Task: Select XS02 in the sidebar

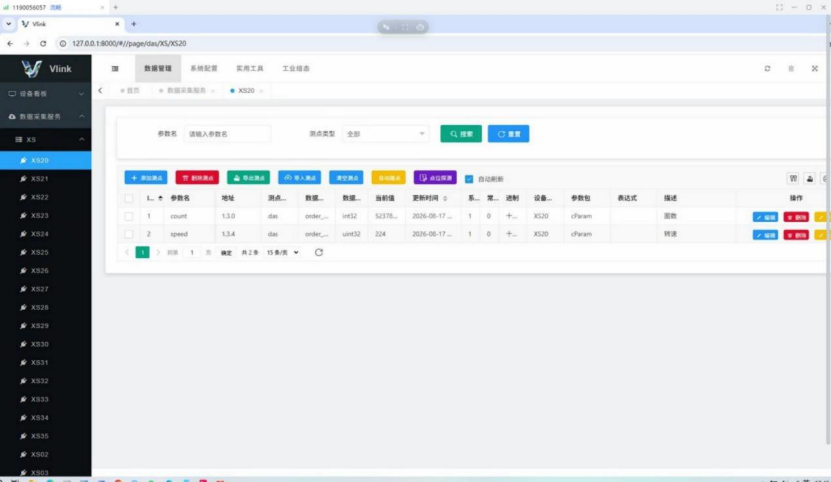Action: (x=46, y=454)
